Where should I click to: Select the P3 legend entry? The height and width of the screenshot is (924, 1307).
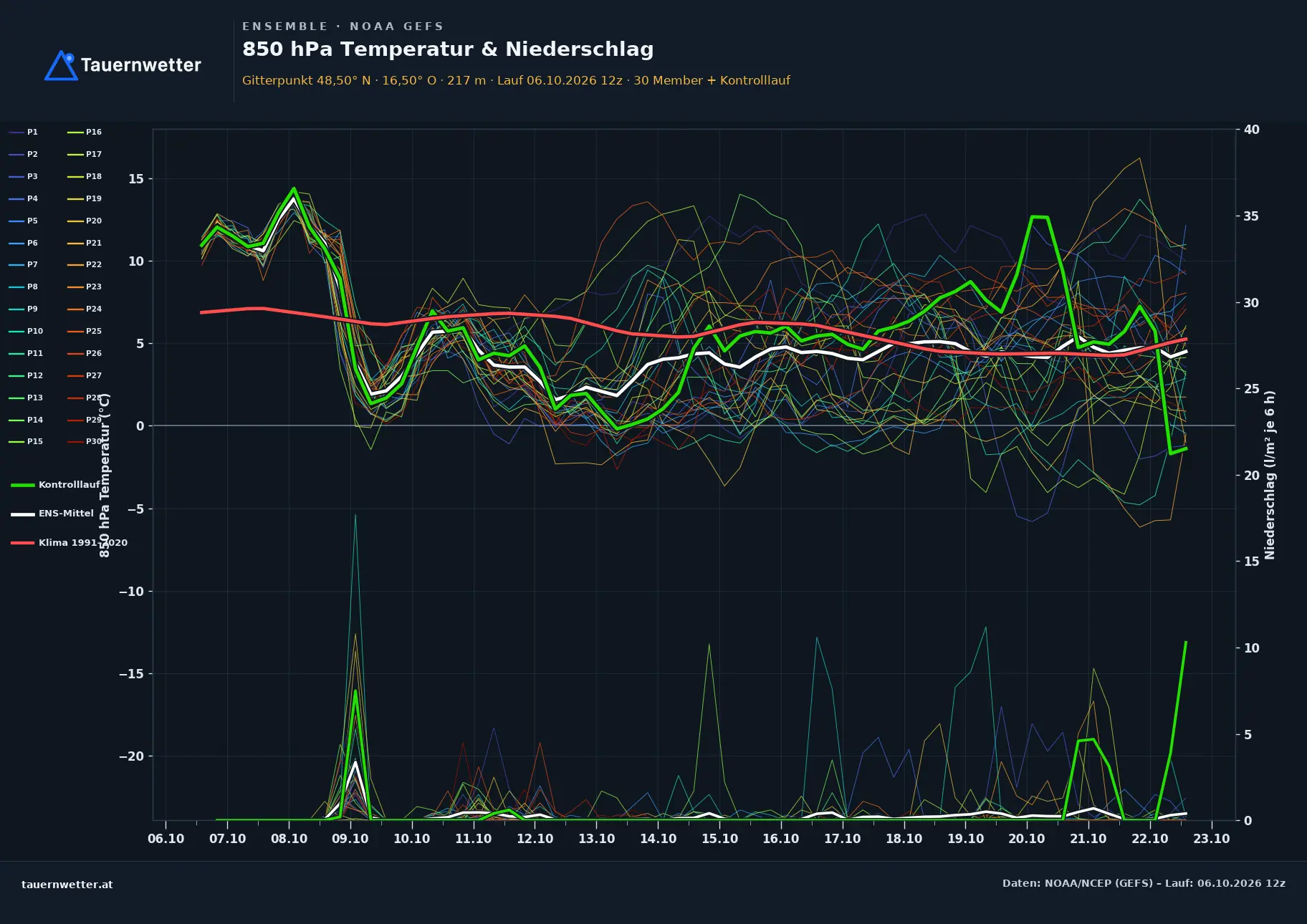tap(23, 177)
